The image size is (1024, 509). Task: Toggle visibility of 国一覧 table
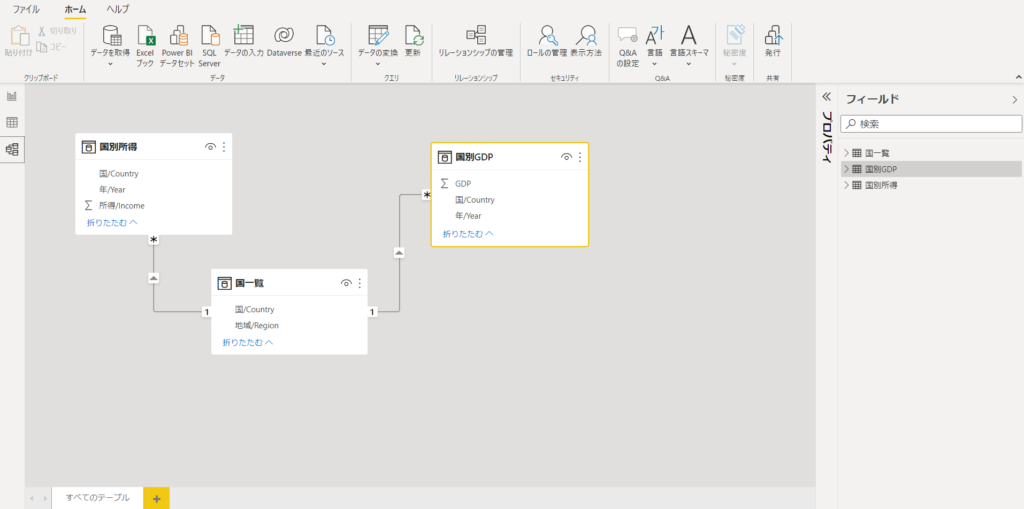tap(346, 283)
